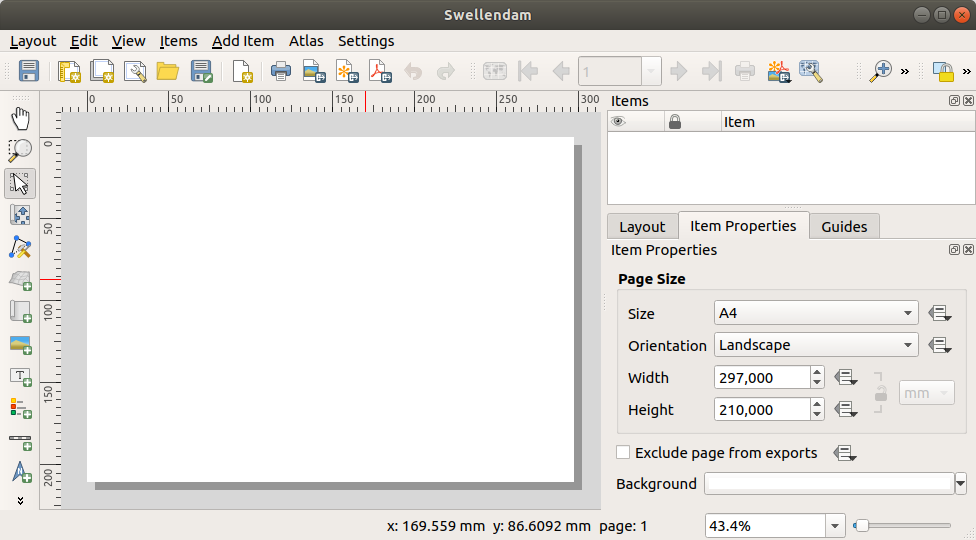This screenshot has width=976, height=540.
Task: Click the Export as PDF icon
Action: coord(380,71)
